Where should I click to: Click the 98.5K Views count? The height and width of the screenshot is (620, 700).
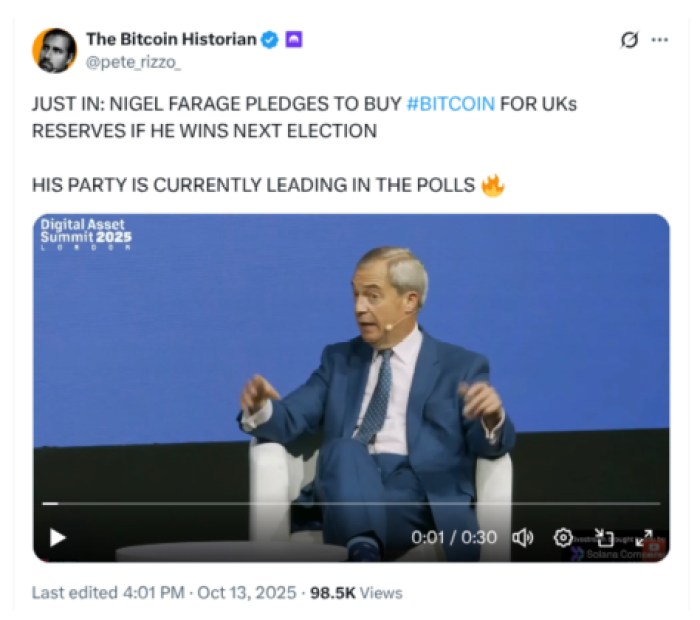[x=355, y=593]
